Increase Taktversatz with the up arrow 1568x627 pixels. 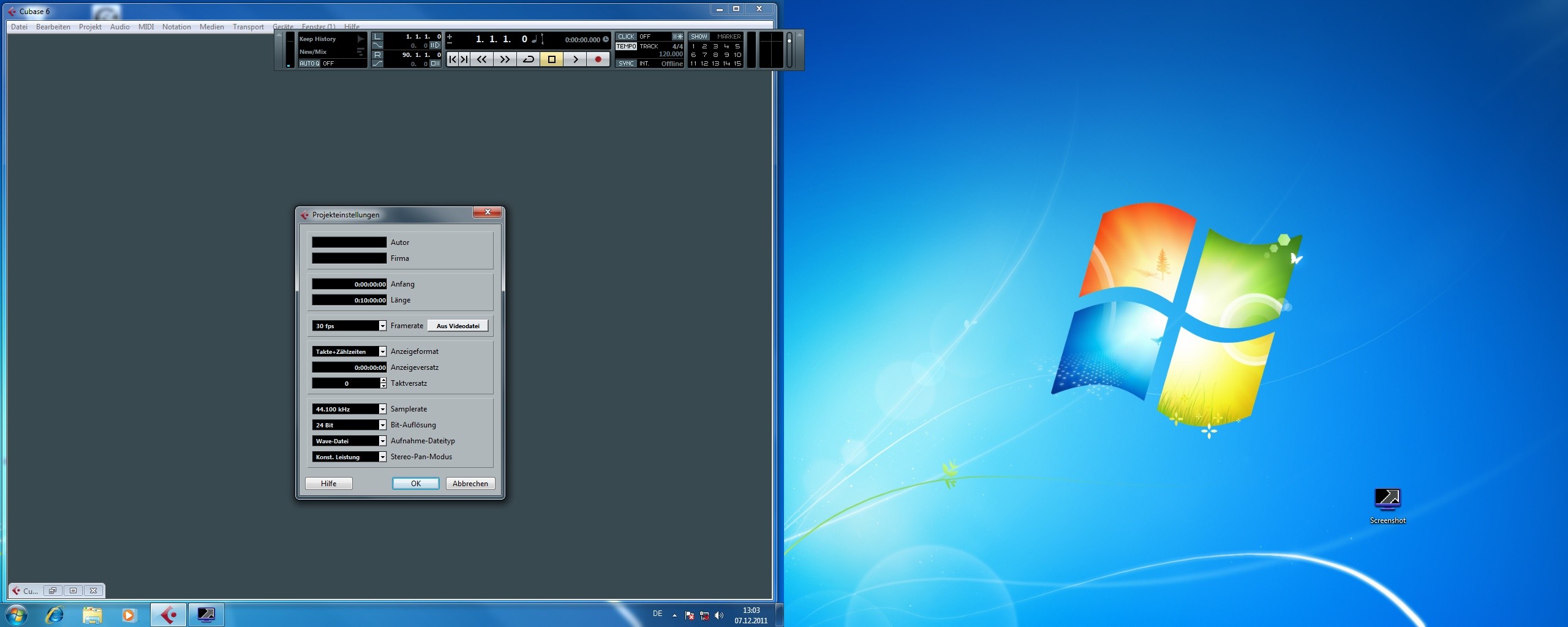coord(383,380)
